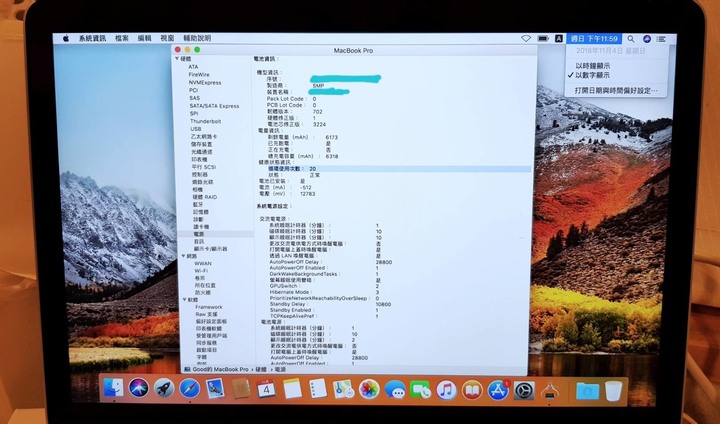Select 電源 power item in sidebar
Screen dimensions: 720x424
point(199,234)
